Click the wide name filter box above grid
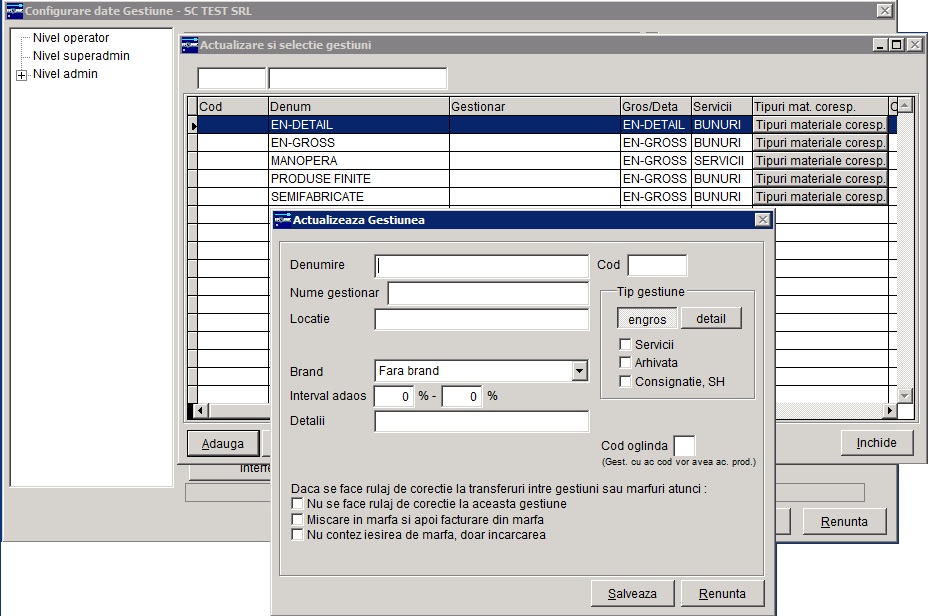Viewport: 928px width, 616px height. pyautogui.click(x=358, y=78)
